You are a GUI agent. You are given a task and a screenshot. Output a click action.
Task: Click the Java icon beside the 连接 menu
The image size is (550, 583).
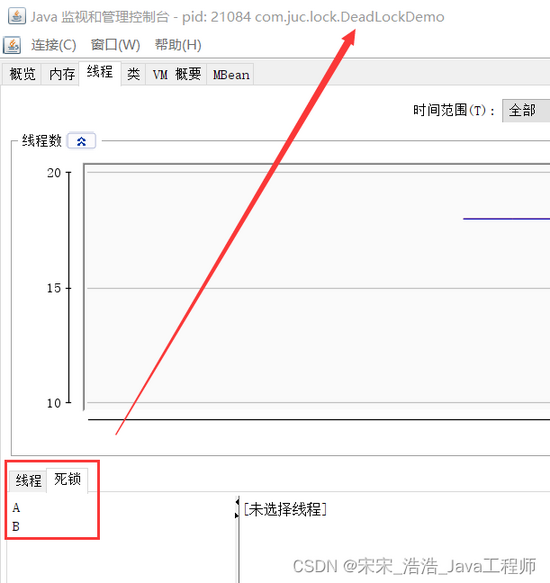click(x=12, y=45)
